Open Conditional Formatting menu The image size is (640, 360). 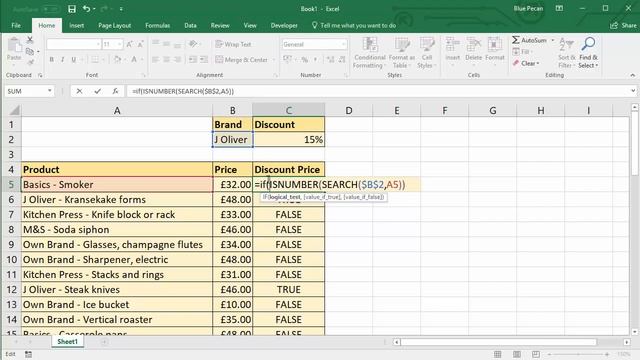(369, 53)
